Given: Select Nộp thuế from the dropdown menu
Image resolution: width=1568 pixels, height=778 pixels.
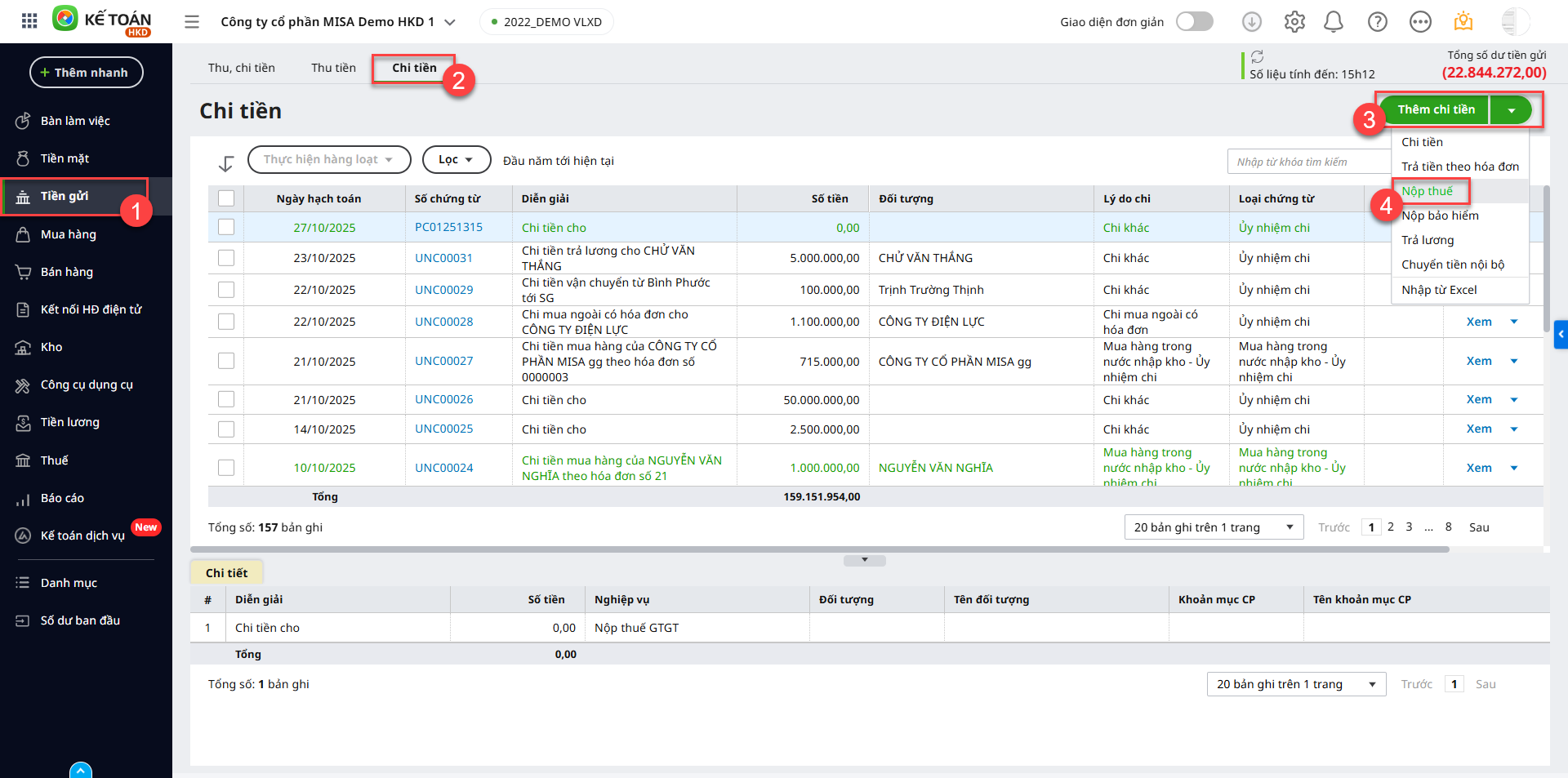Looking at the screenshot, I should pyautogui.click(x=1428, y=191).
